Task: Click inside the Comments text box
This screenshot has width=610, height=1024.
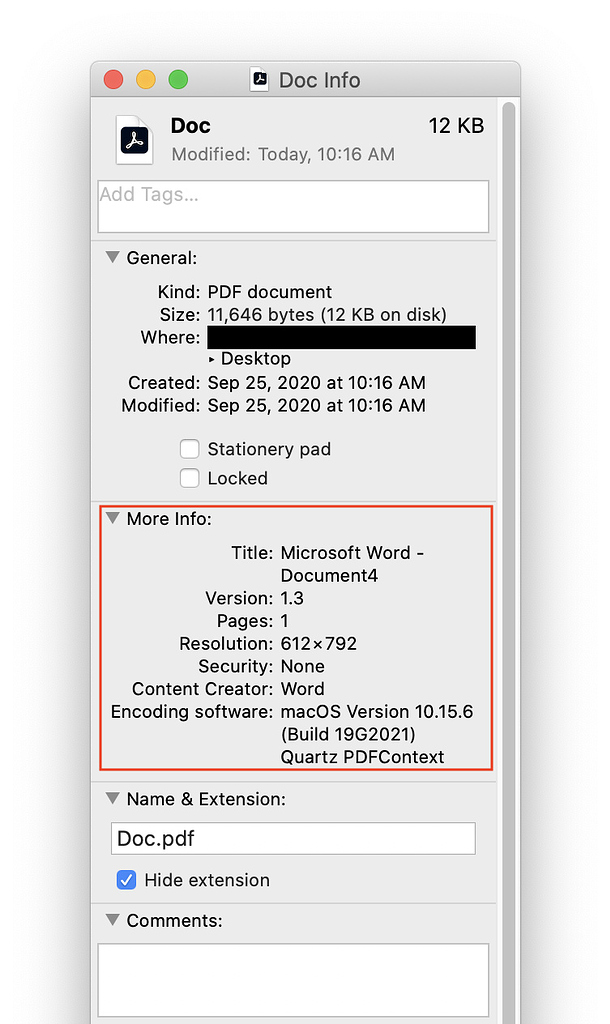Action: point(293,980)
